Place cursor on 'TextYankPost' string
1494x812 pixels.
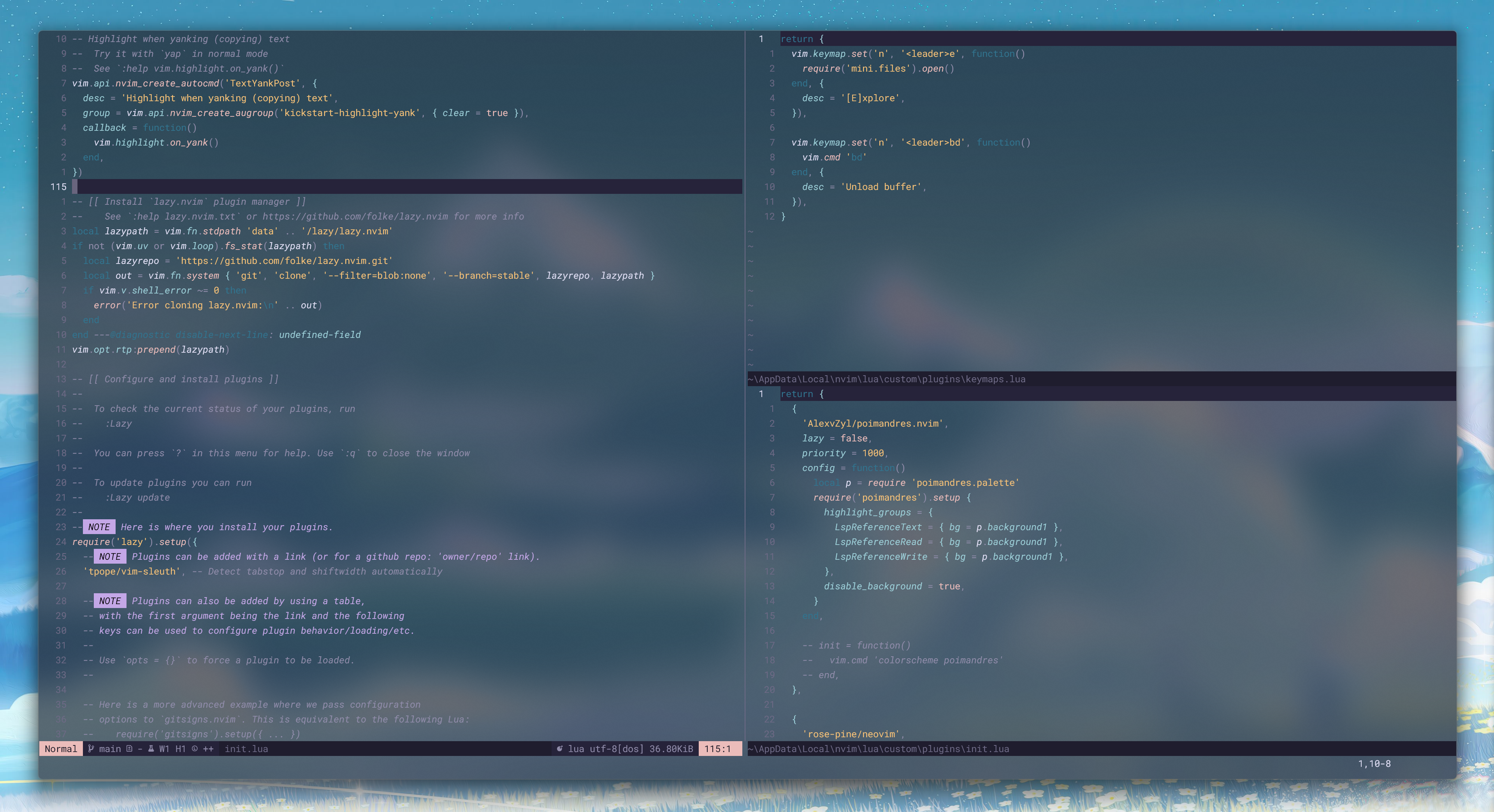point(262,84)
